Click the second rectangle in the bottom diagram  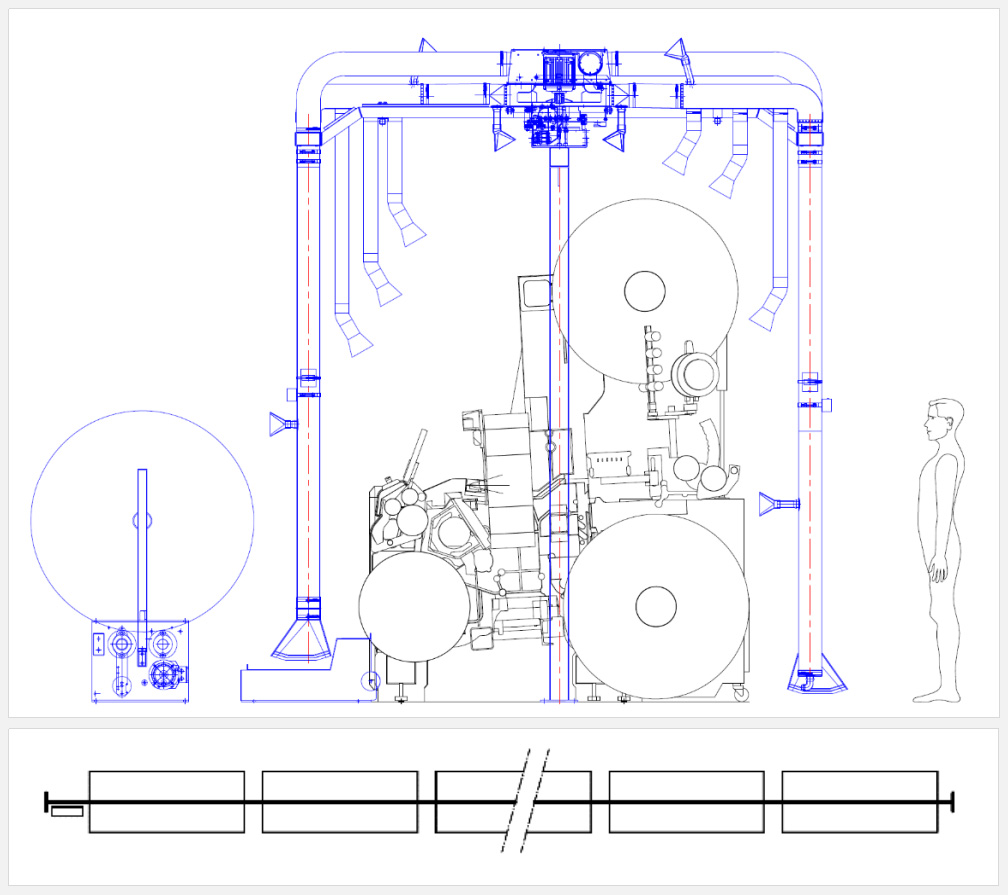(x=340, y=802)
